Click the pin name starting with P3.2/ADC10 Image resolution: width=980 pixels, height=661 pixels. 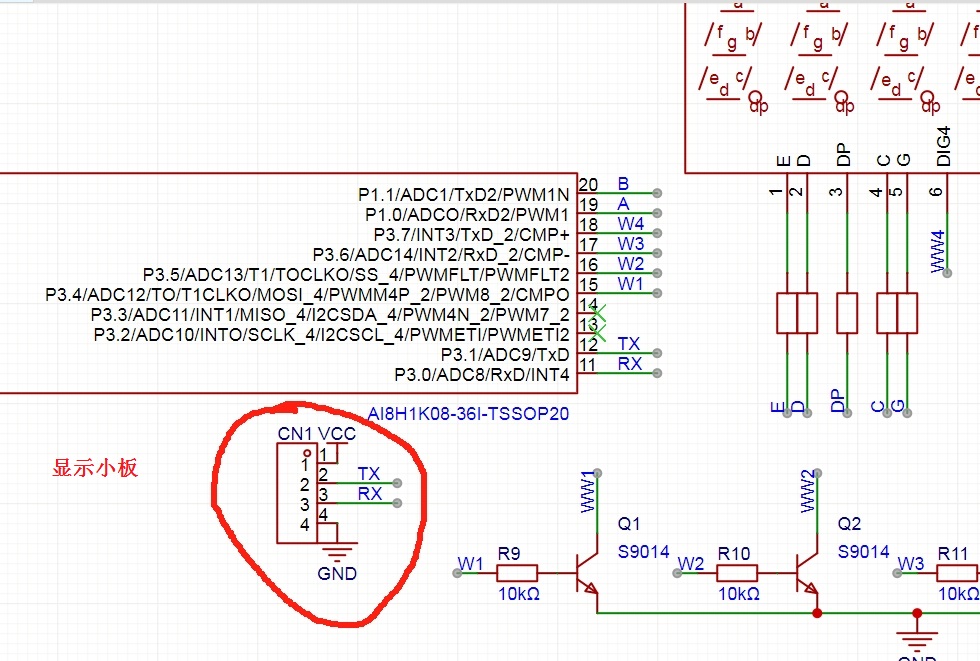[331, 335]
